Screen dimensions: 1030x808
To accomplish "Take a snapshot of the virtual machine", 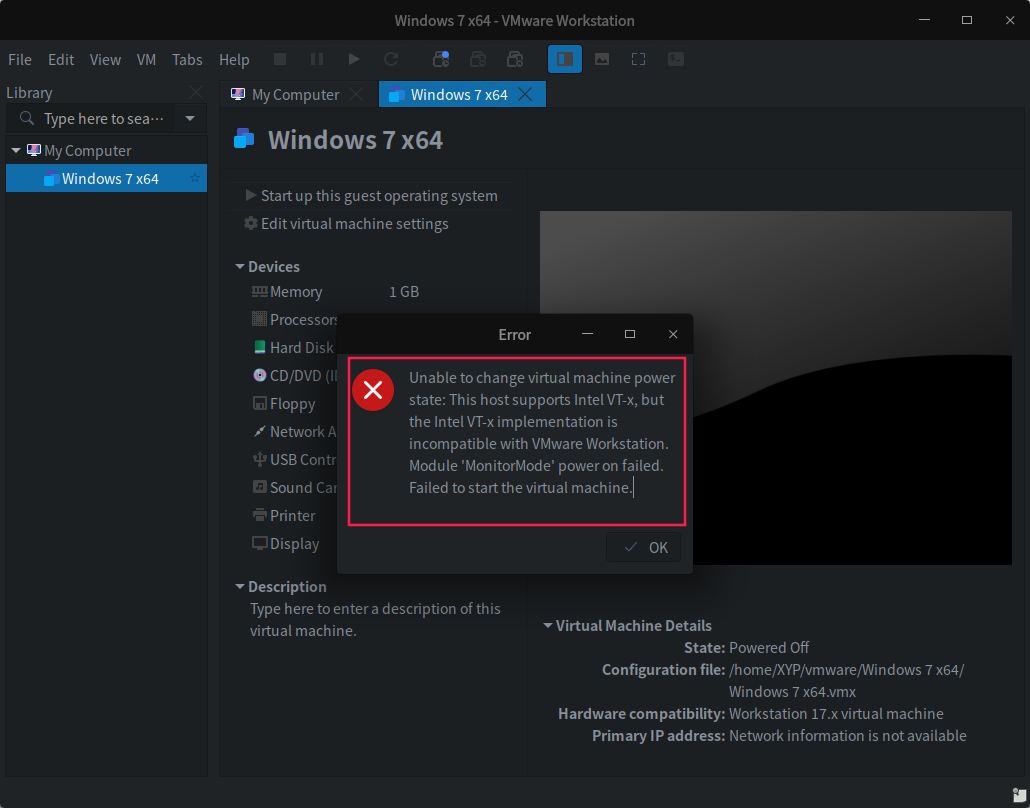I will tap(441, 59).
